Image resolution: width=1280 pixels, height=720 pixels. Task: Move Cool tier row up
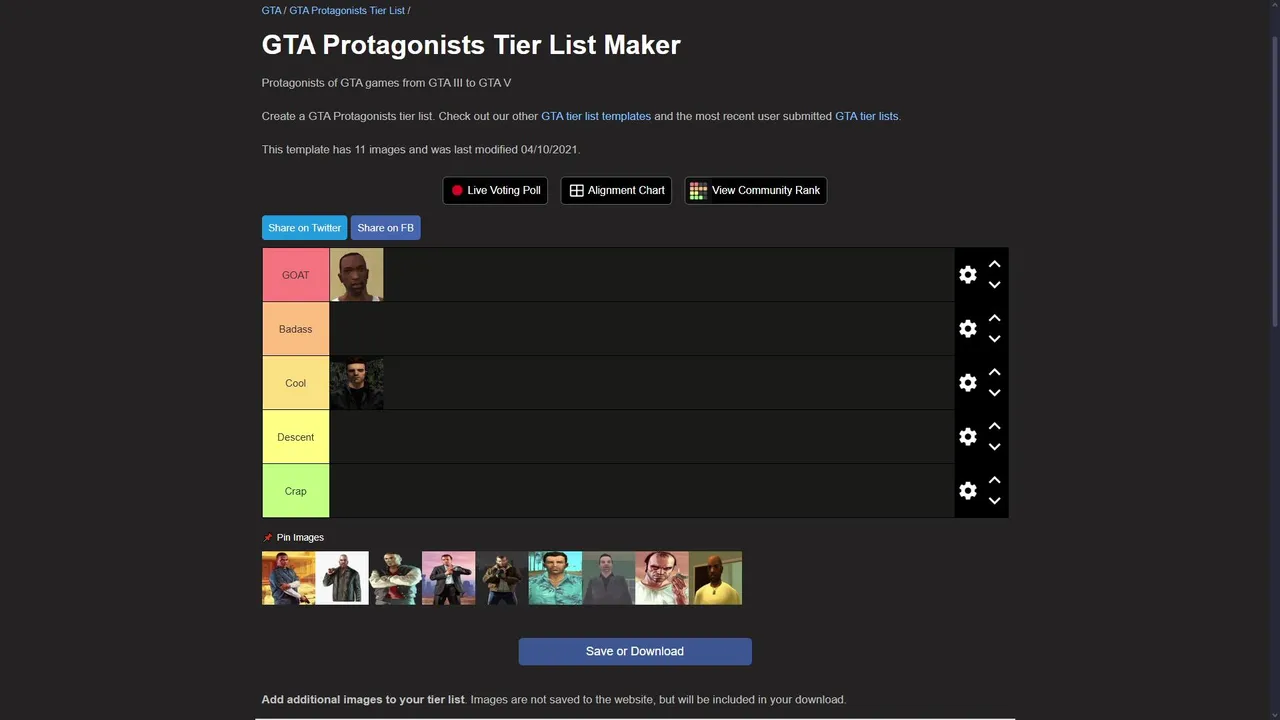994,372
